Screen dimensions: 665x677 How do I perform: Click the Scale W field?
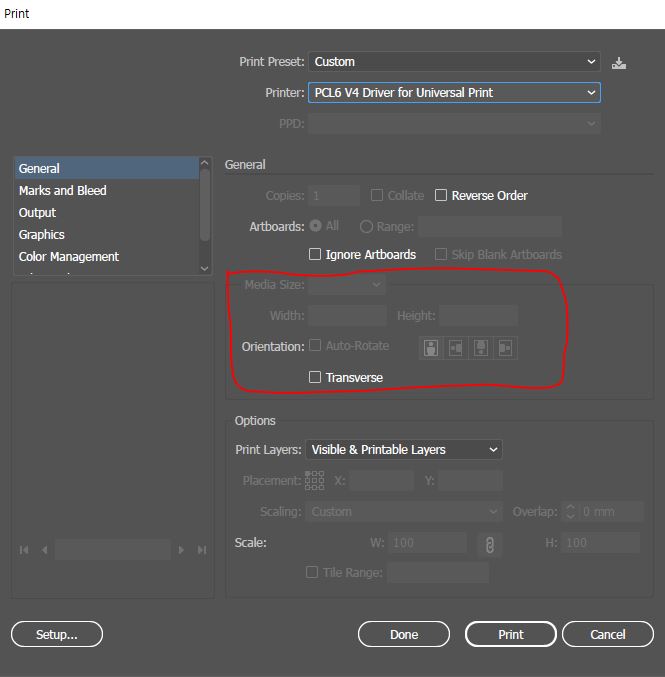point(428,543)
